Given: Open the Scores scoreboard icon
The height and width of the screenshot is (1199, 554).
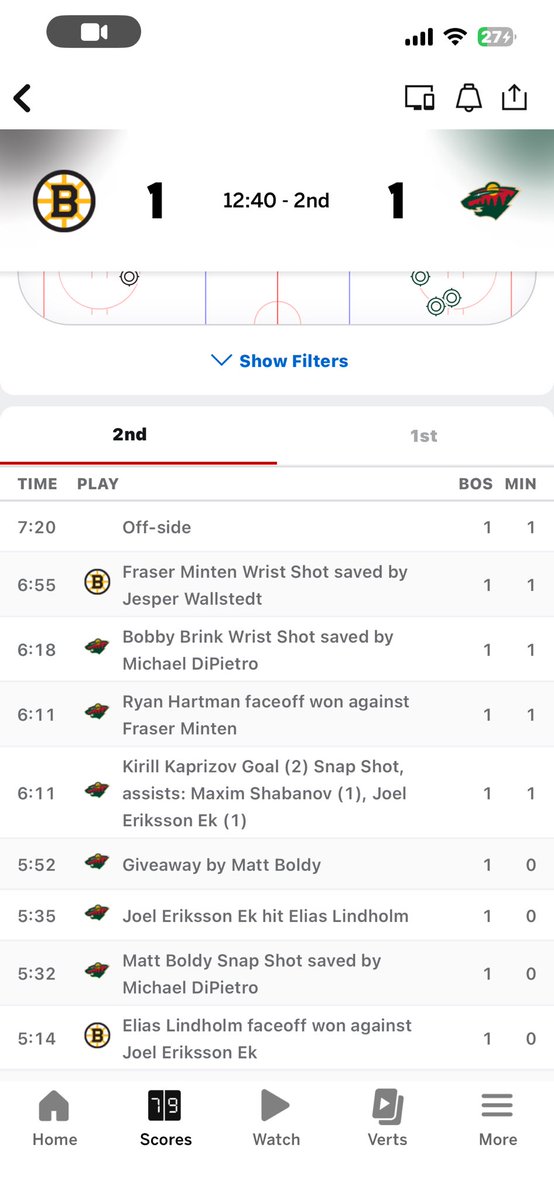Looking at the screenshot, I should coord(165,1106).
